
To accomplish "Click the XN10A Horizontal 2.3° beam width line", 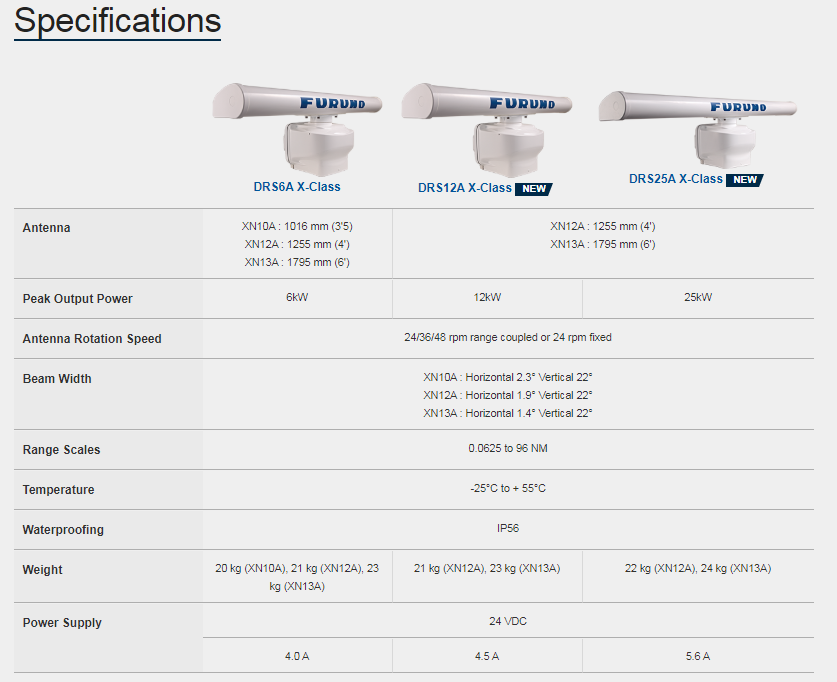I will pos(508,377).
